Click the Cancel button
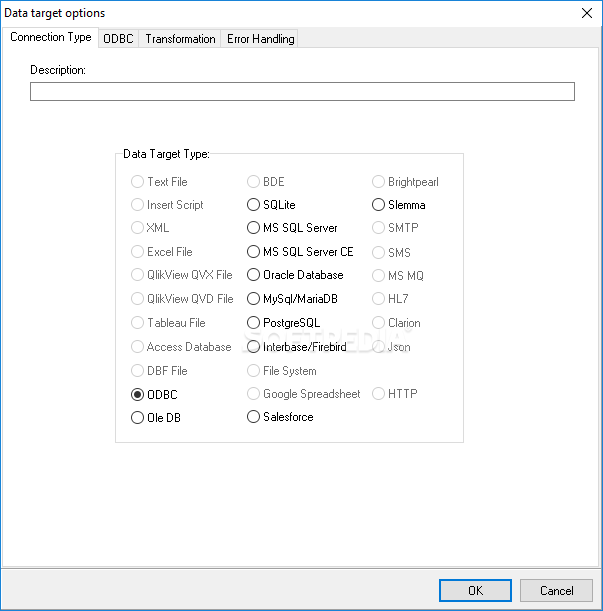The height and width of the screenshot is (611, 603). (556, 590)
